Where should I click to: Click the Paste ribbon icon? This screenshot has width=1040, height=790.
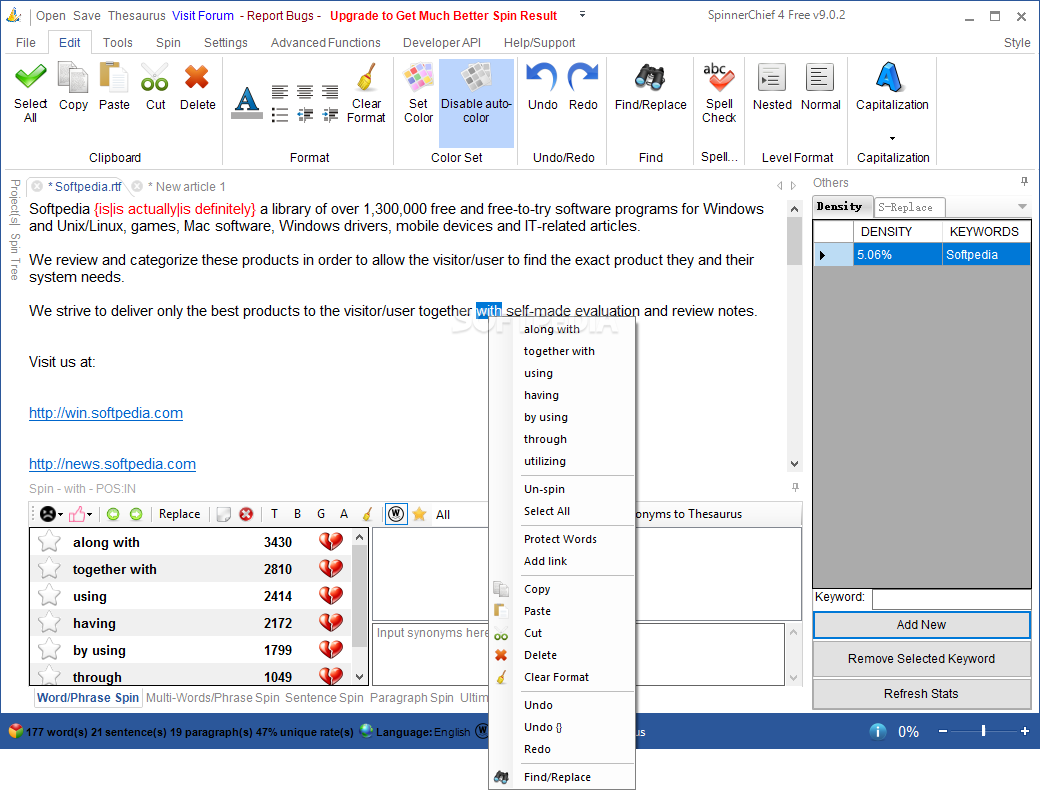tap(114, 78)
